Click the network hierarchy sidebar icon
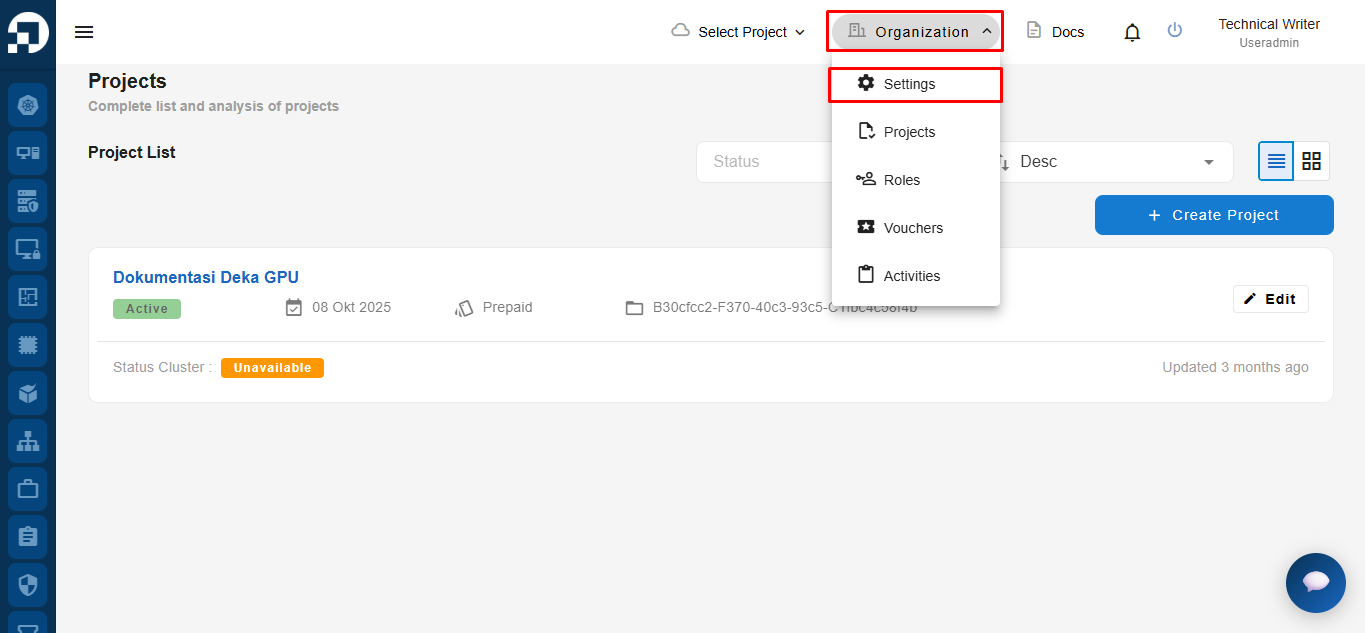 coord(28,441)
